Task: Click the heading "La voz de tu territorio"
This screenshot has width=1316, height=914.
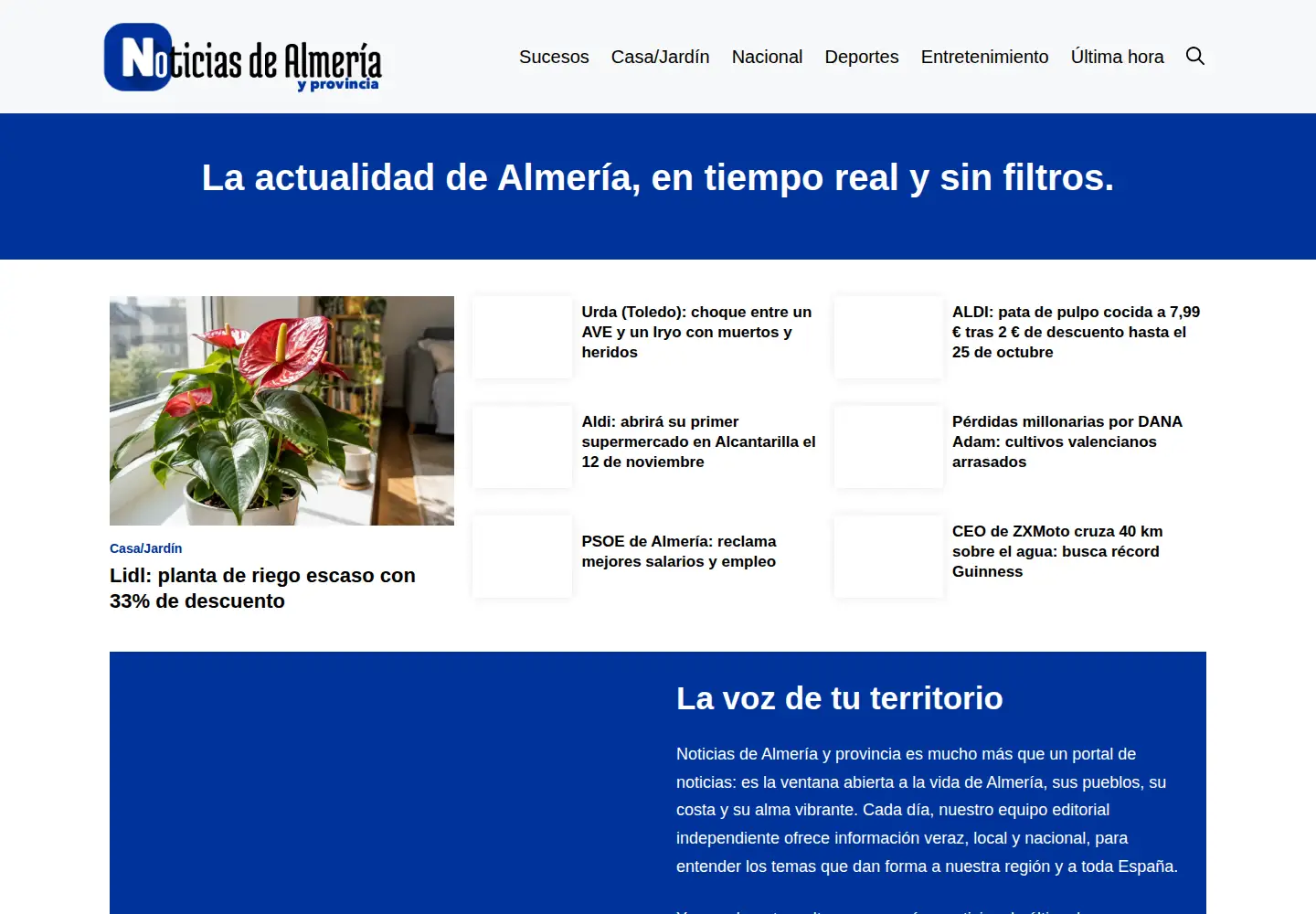Action: tap(840, 698)
